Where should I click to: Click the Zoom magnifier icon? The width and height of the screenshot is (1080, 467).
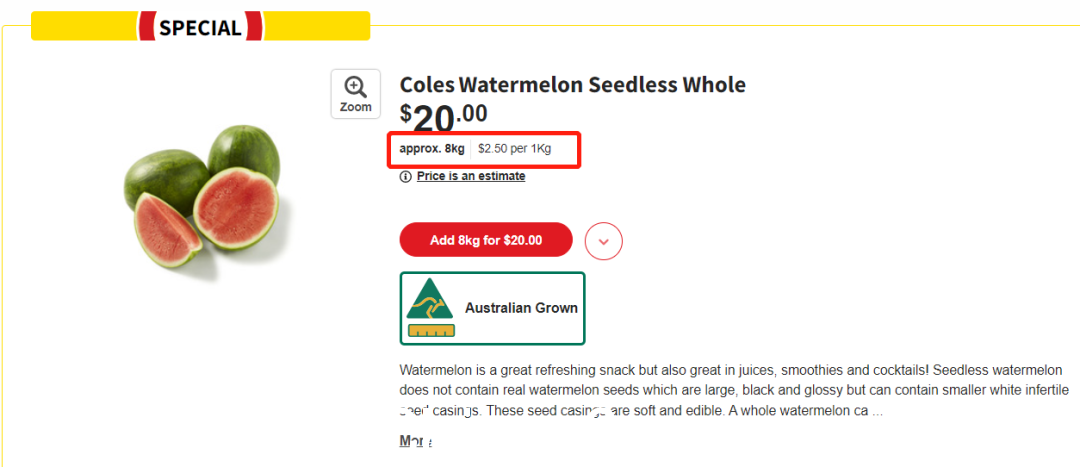pyautogui.click(x=355, y=87)
